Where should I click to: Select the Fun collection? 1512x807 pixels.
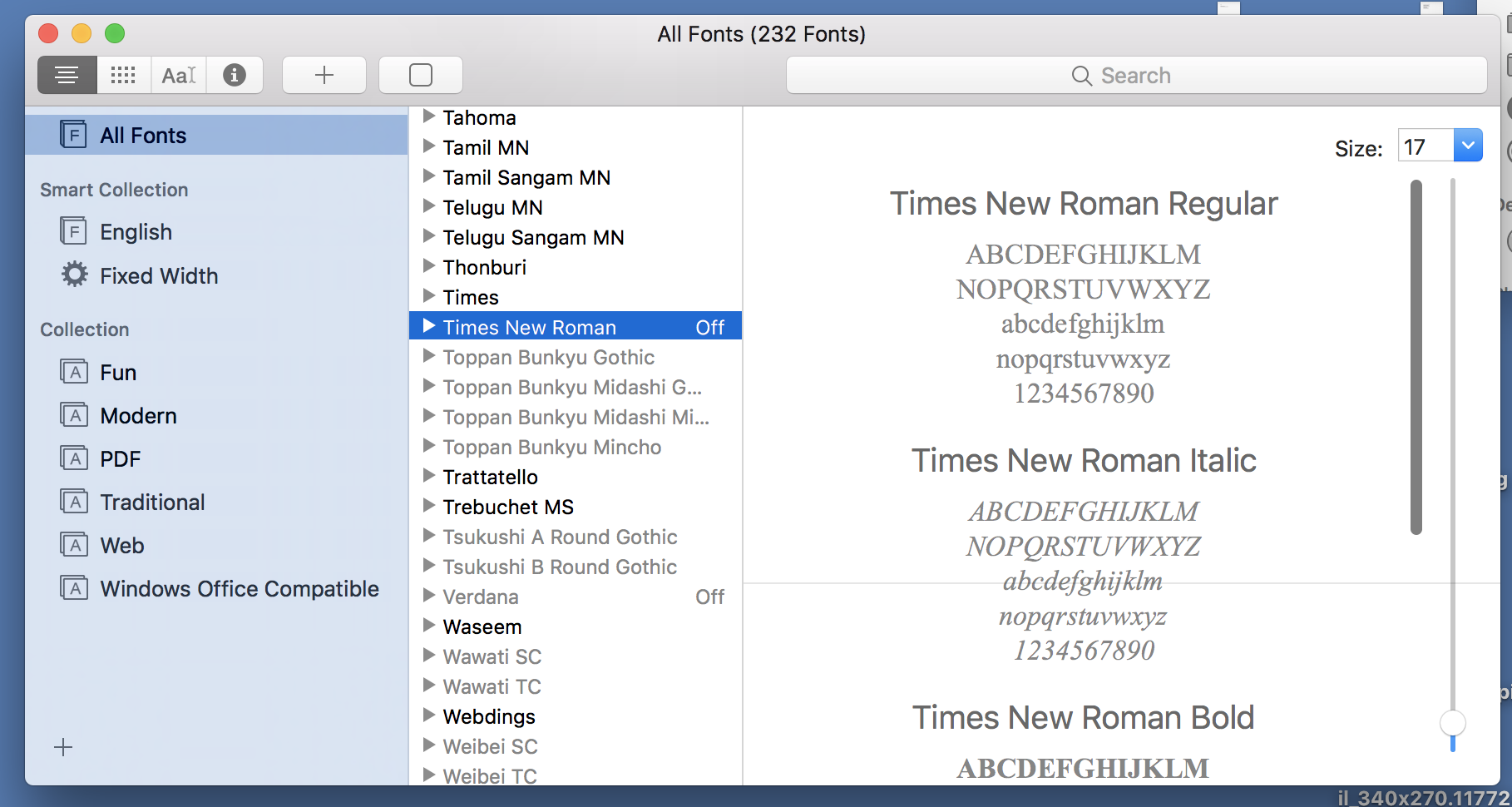118,373
